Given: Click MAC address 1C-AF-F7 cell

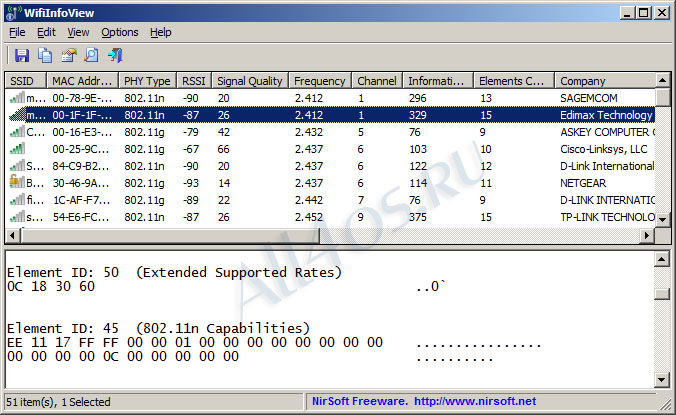Looking at the screenshot, I should (81, 200).
